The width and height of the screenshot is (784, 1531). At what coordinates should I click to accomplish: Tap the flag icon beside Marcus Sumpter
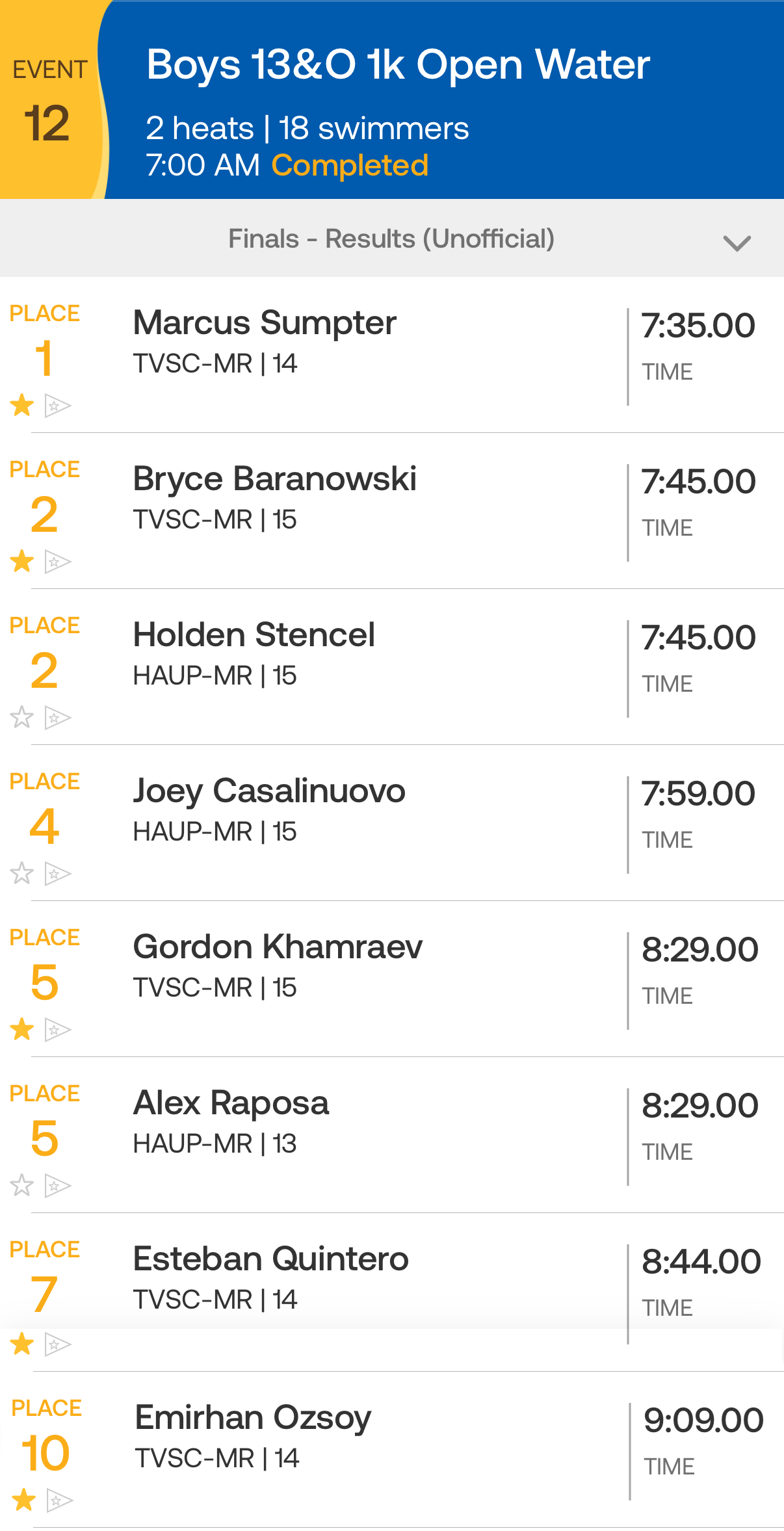(57, 406)
